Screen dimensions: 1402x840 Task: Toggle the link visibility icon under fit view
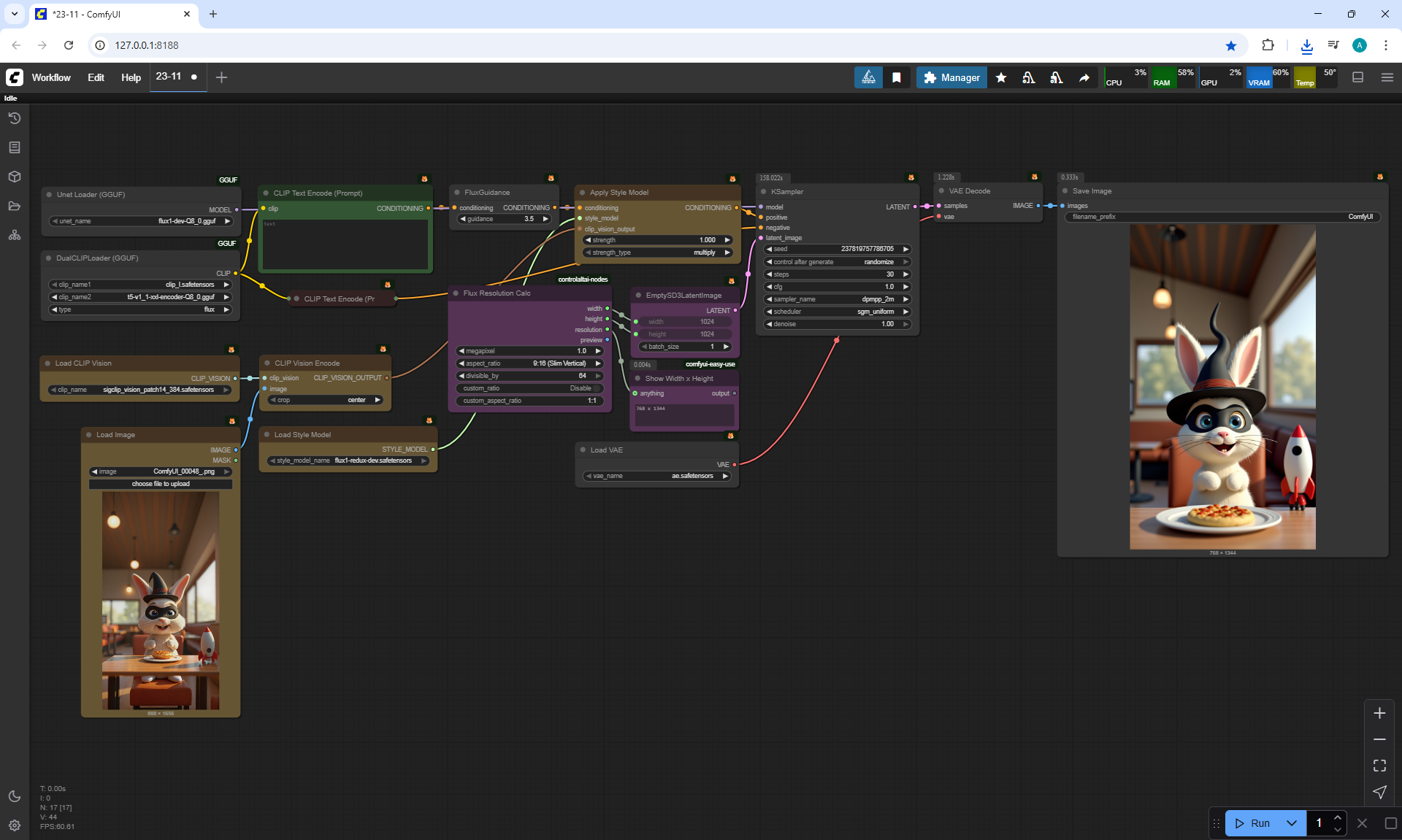(x=1379, y=792)
